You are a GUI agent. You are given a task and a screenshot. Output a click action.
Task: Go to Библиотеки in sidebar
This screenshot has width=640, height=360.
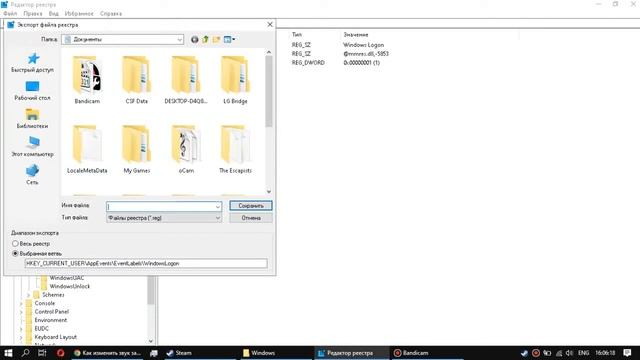click(x=32, y=119)
